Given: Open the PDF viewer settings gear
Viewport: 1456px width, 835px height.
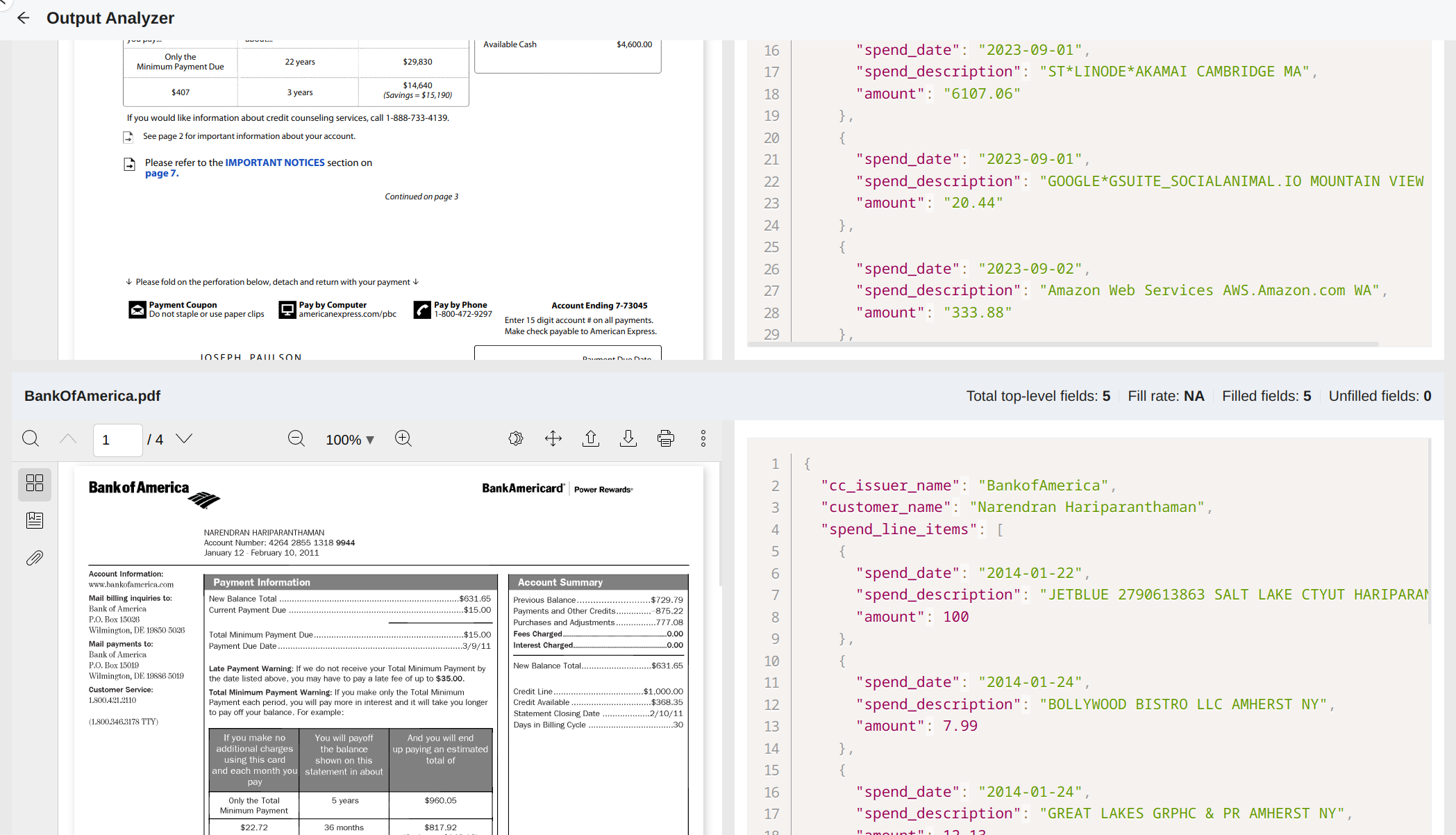Looking at the screenshot, I should [x=516, y=438].
